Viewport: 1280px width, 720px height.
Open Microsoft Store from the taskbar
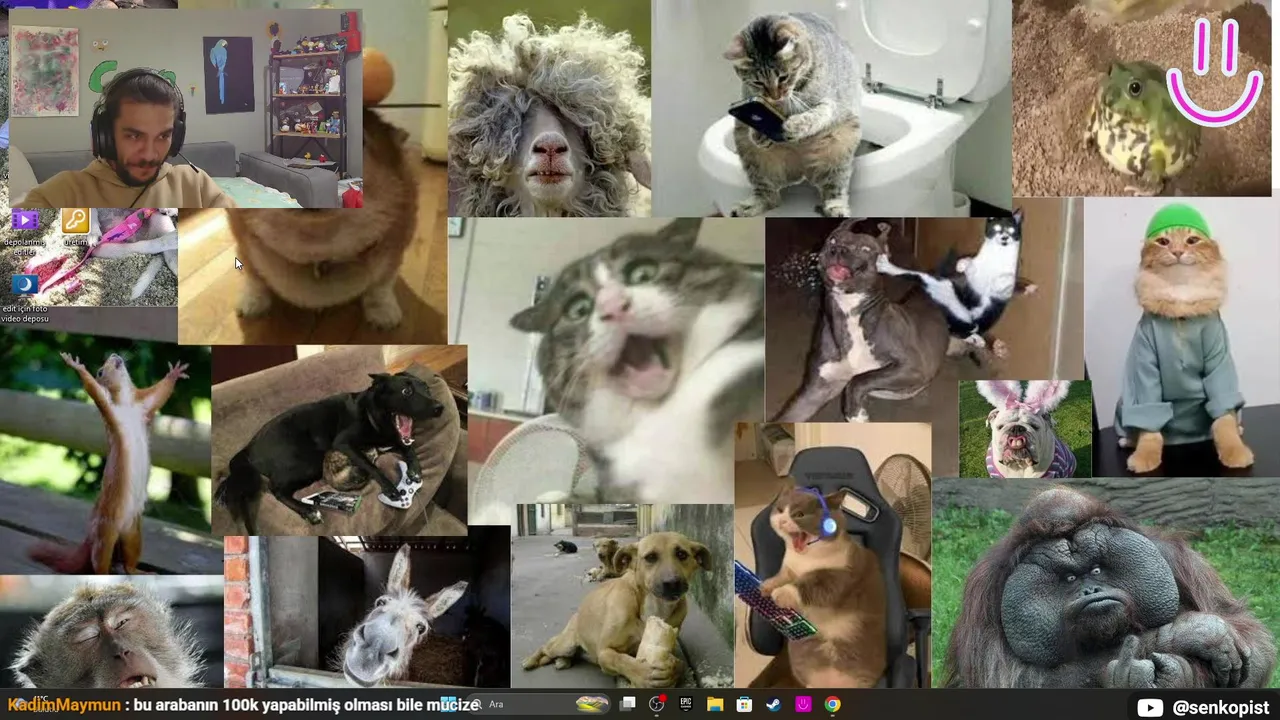[x=744, y=705]
